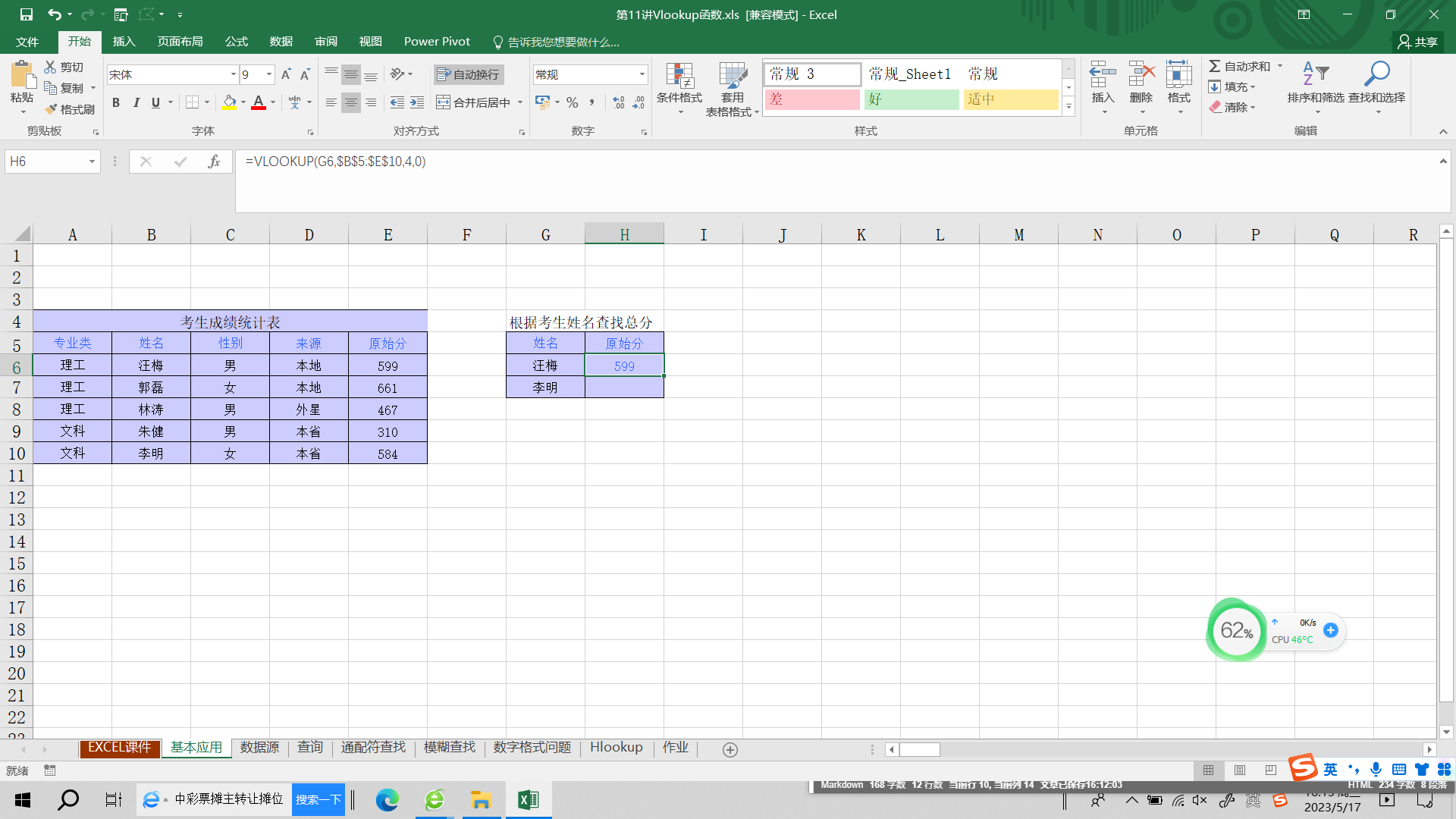Open the Name Box dropdown arrow
The width and height of the screenshot is (1456, 819).
pyautogui.click(x=92, y=162)
